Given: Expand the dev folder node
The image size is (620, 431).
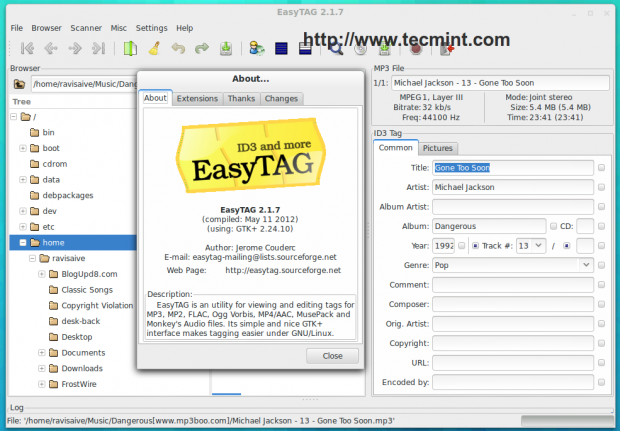Looking at the screenshot, I should [x=23, y=211].
